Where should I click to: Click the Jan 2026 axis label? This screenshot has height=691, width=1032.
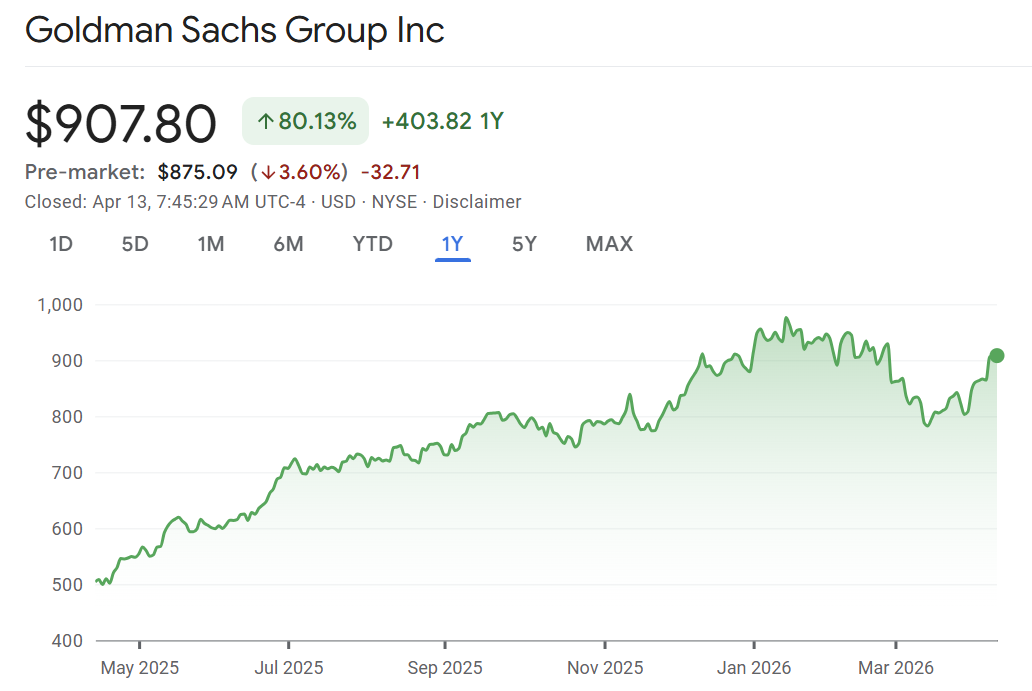754,667
